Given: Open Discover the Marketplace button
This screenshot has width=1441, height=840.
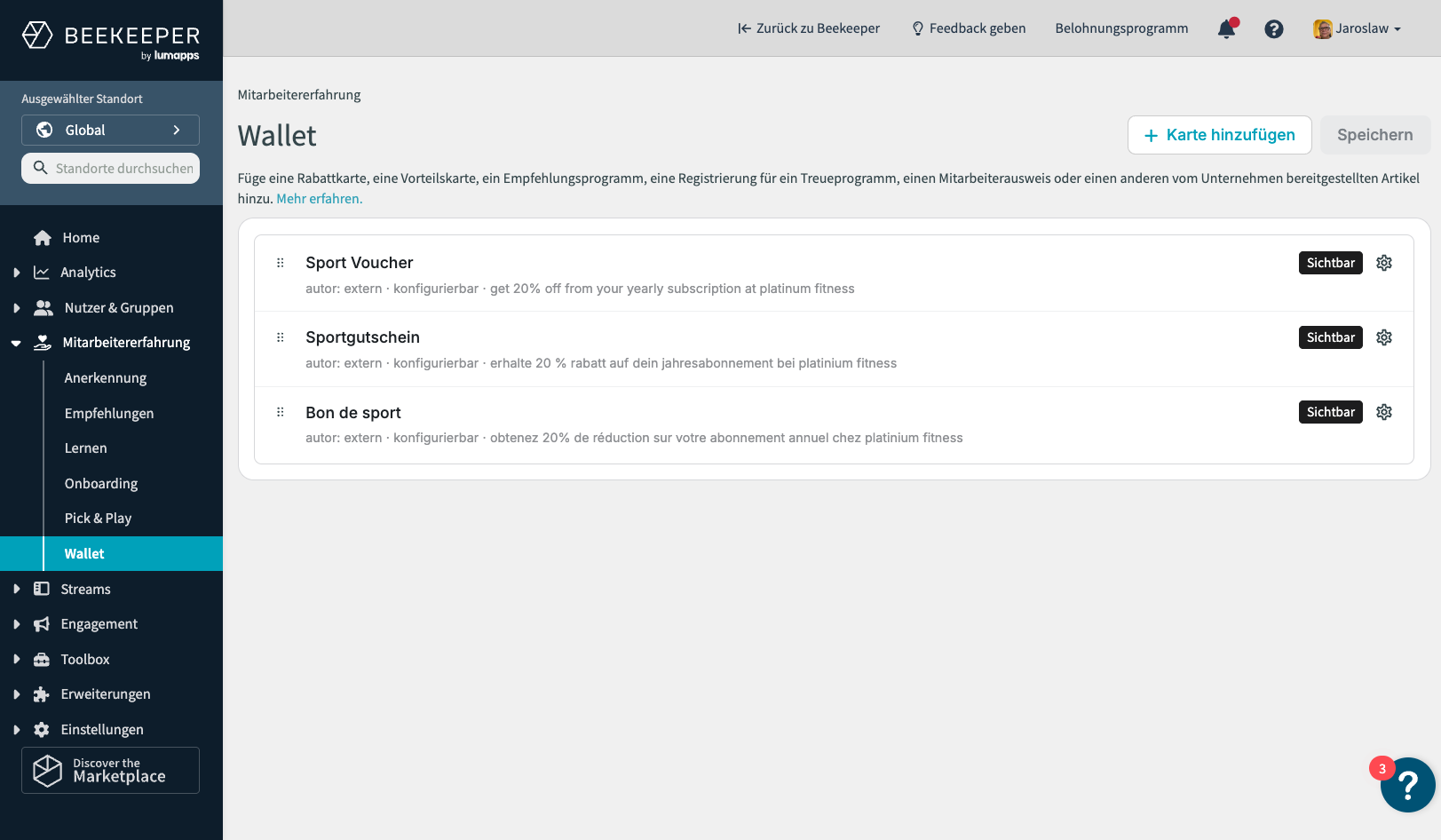Looking at the screenshot, I should [x=110, y=770].
